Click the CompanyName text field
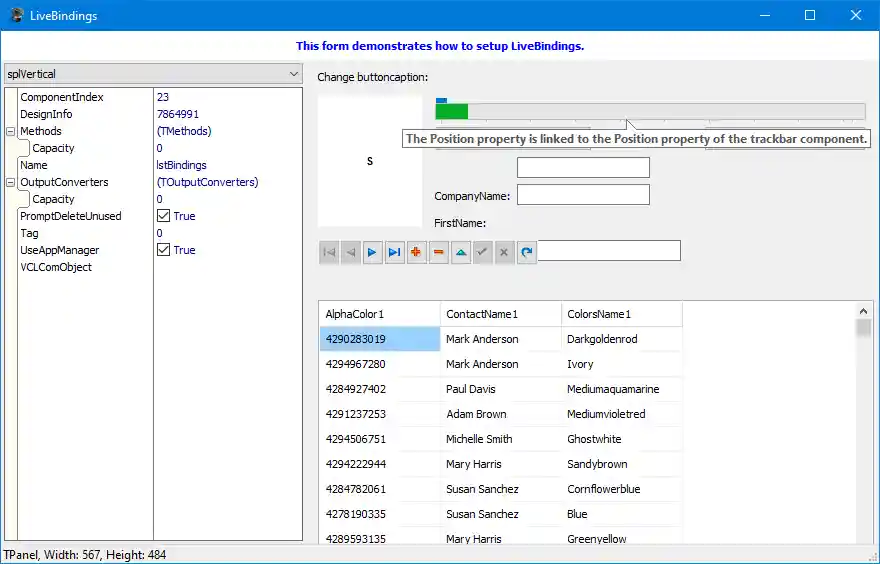 pos(583,195)
